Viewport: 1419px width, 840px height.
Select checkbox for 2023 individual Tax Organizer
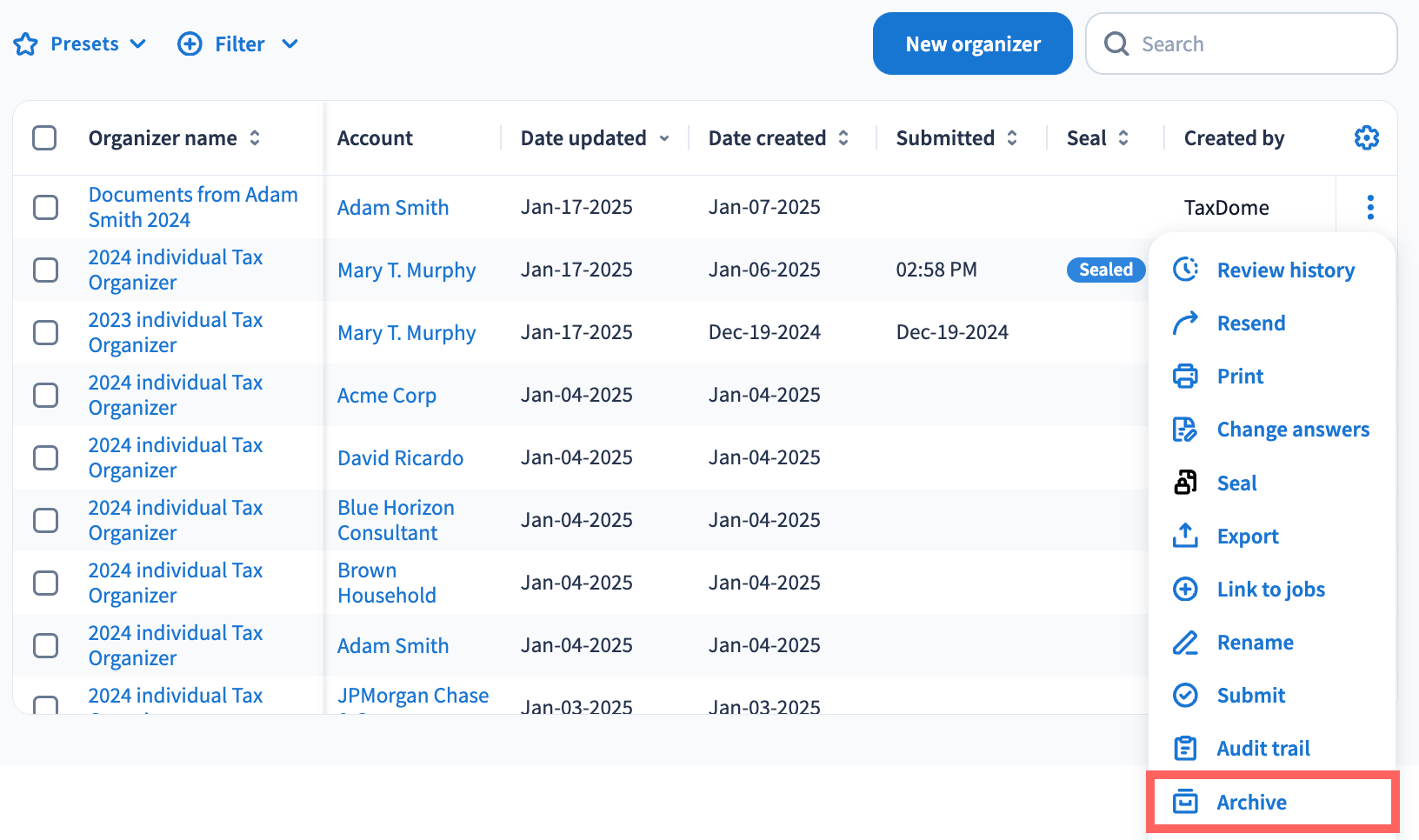click(45, 332)
